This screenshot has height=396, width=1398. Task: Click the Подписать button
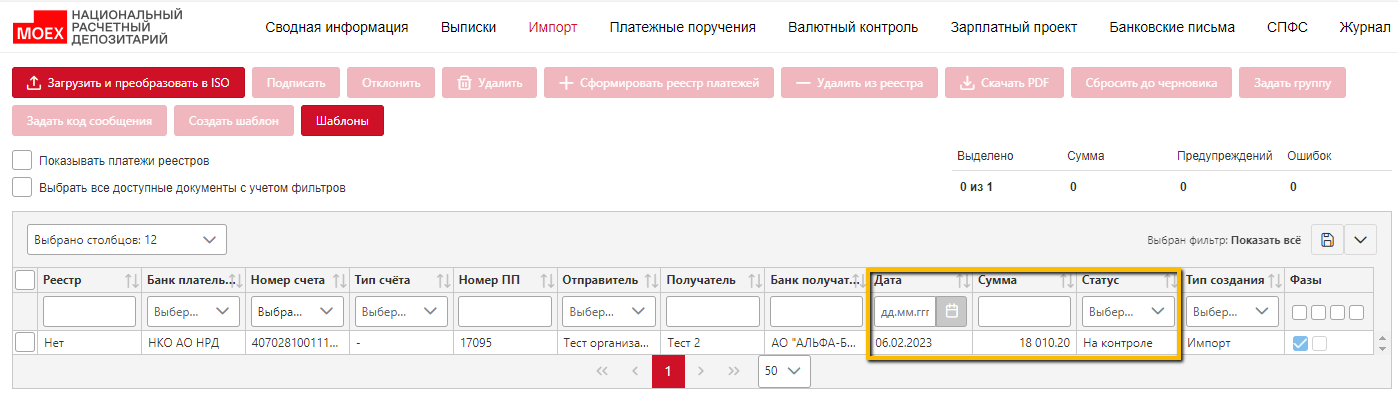[296, 83]
